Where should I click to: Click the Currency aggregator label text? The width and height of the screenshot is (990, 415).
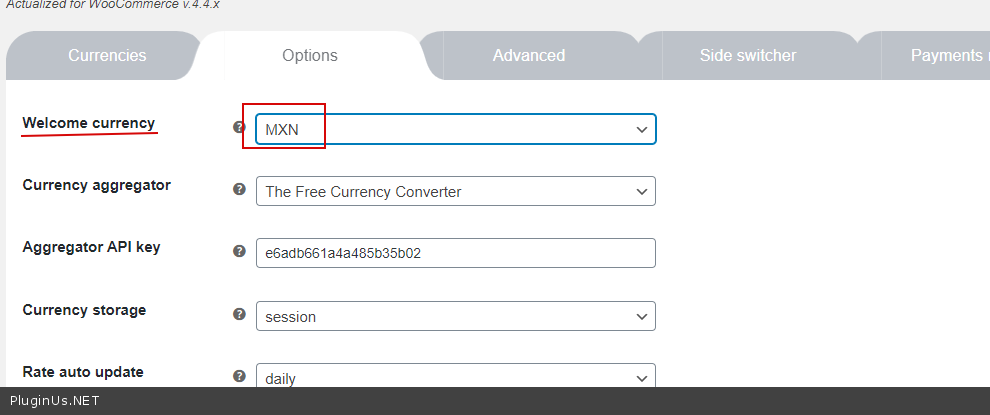pyautogui.click(x=96, y=185)
